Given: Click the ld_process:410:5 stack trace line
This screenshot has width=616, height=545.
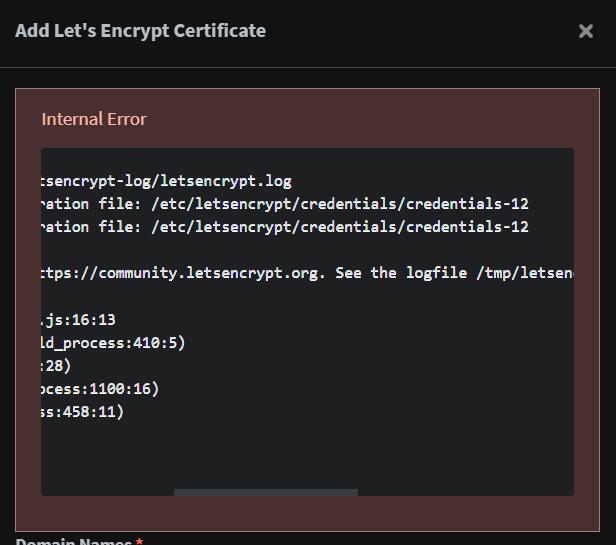Looking at the screenshot, I should click(x=113, y=343).
